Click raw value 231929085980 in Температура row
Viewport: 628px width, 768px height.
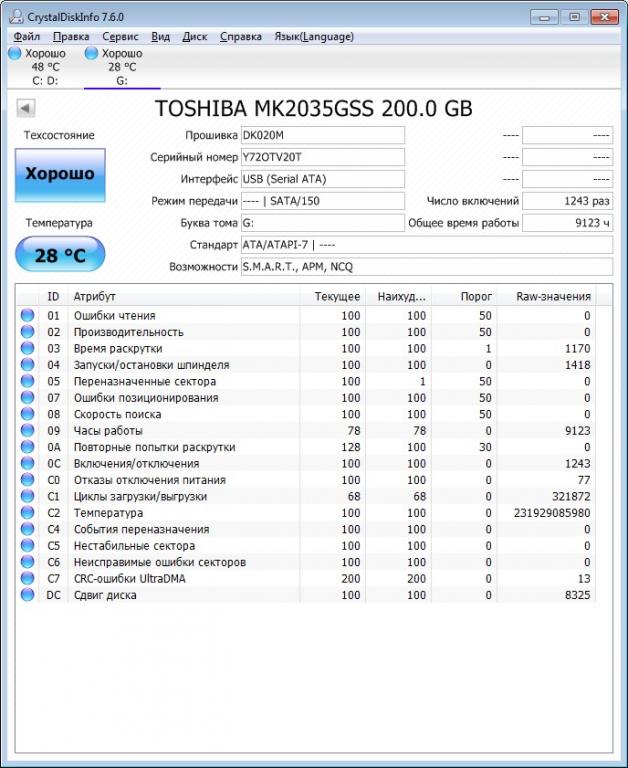click(552, 513)
